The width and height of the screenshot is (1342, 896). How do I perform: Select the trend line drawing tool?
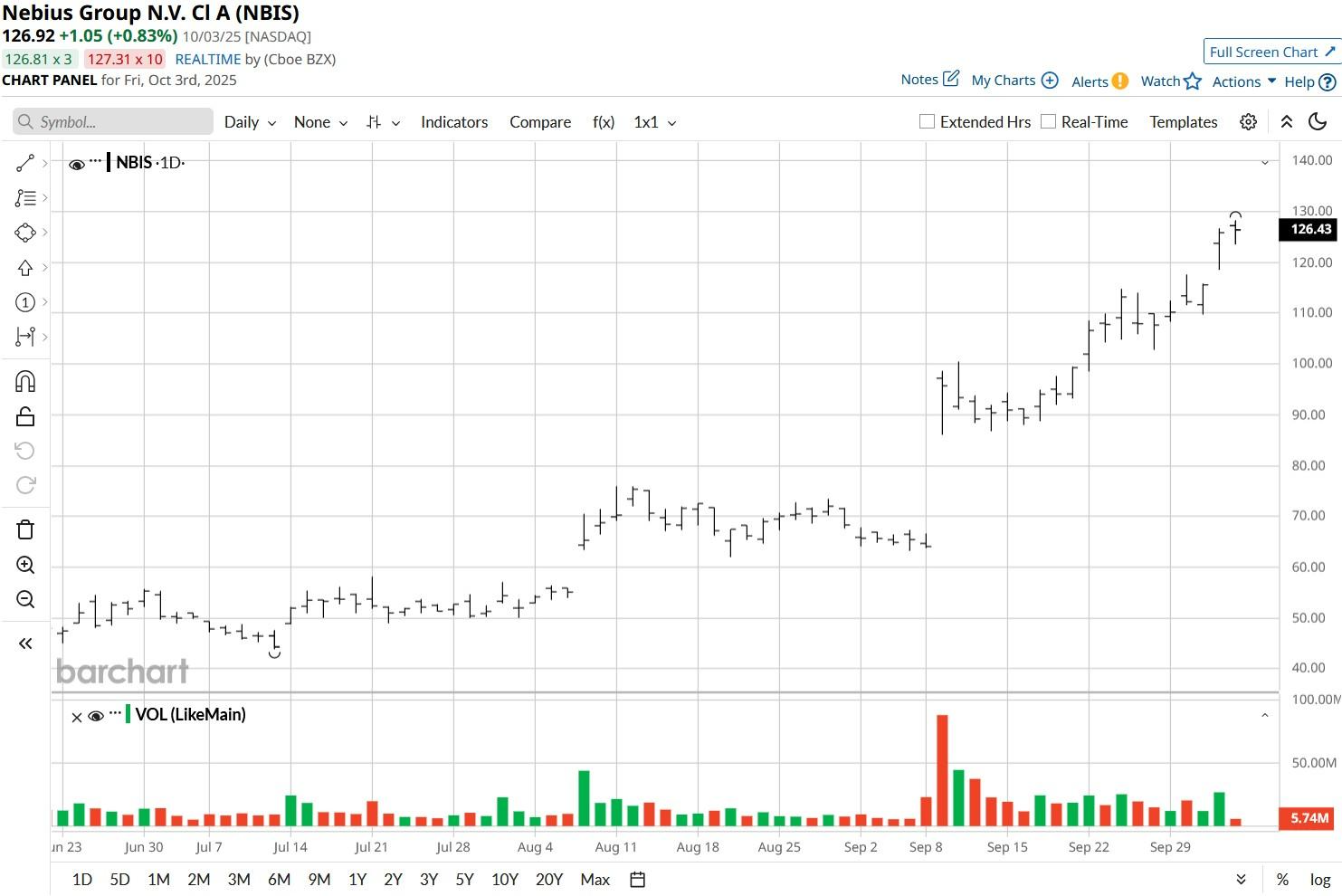coord(25,163)
